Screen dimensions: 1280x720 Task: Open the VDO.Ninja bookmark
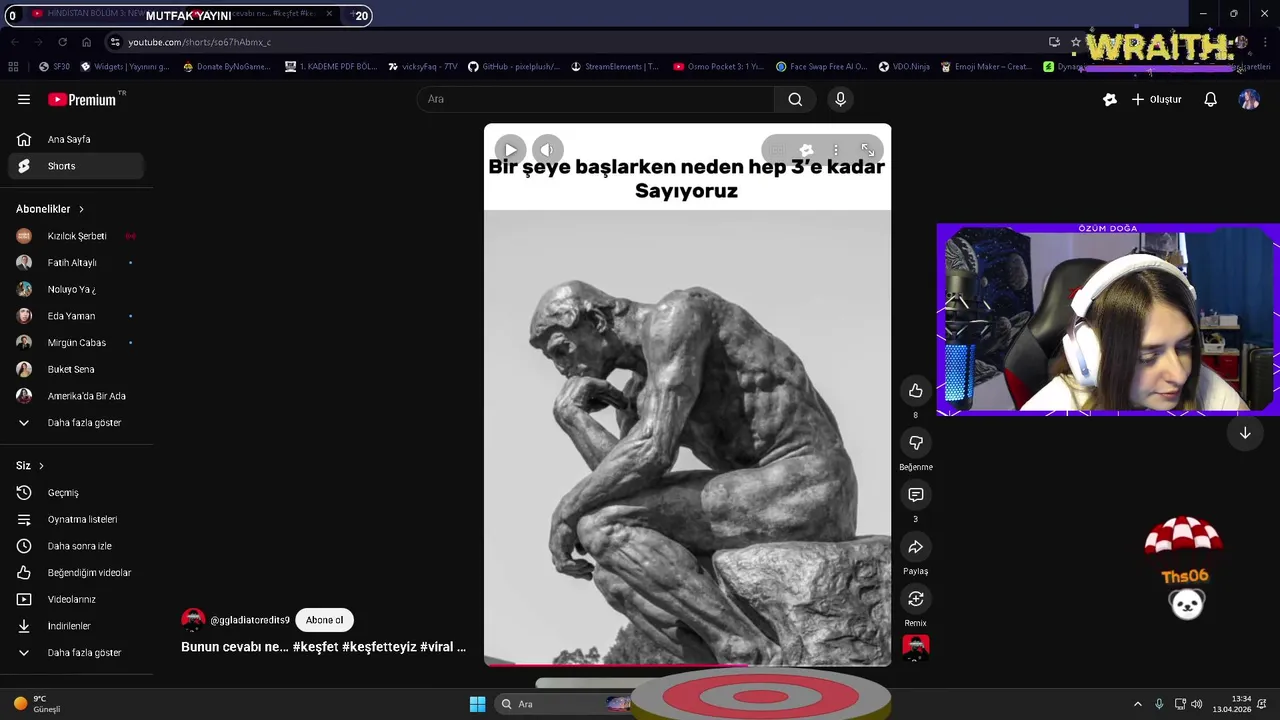(904, 67)
